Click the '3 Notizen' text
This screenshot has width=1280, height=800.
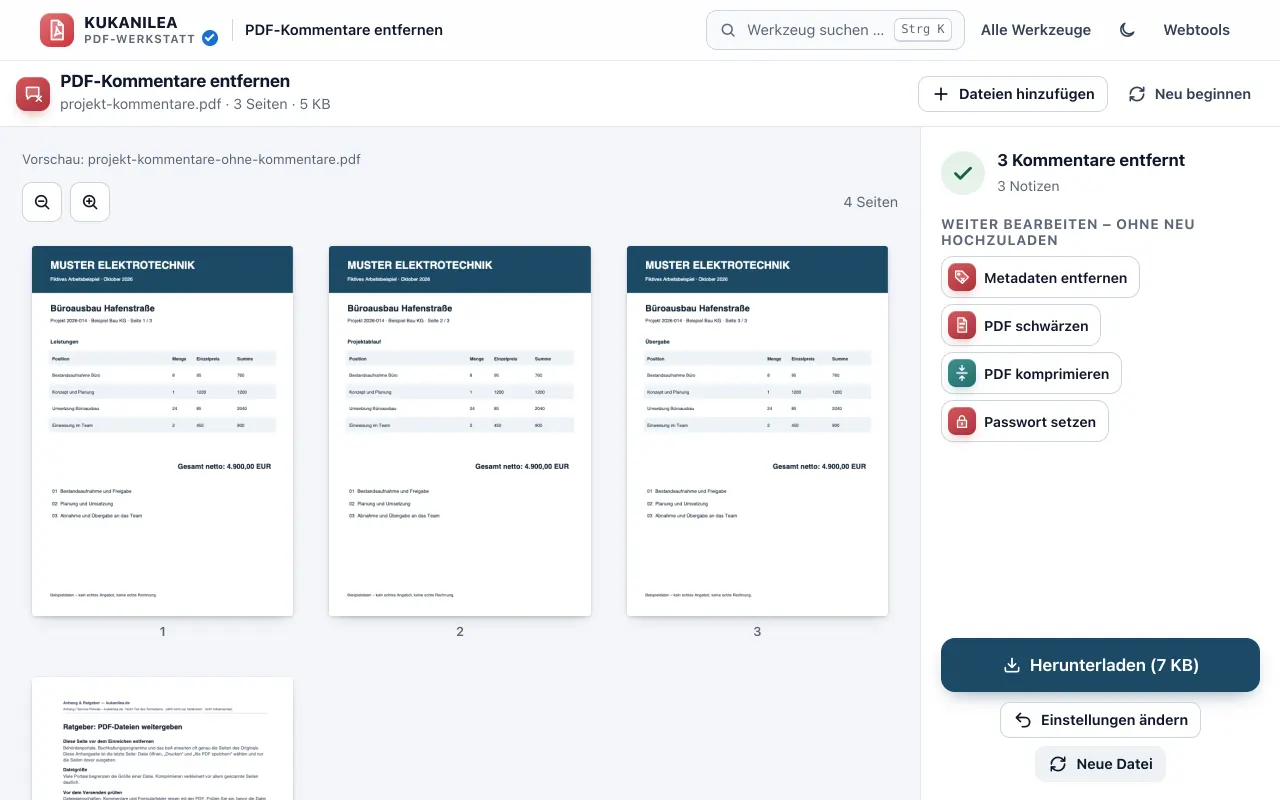pyautogui.click(x=1028, y=186)
